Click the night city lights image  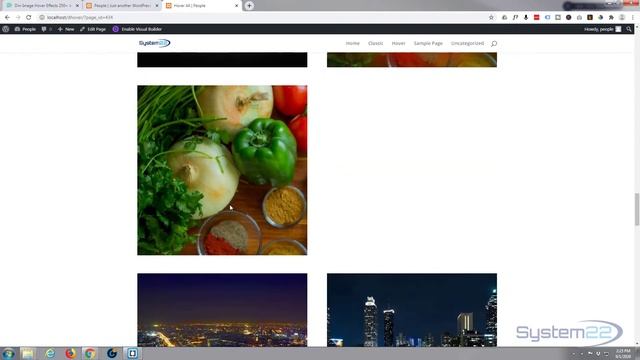(x=222, y=310)
